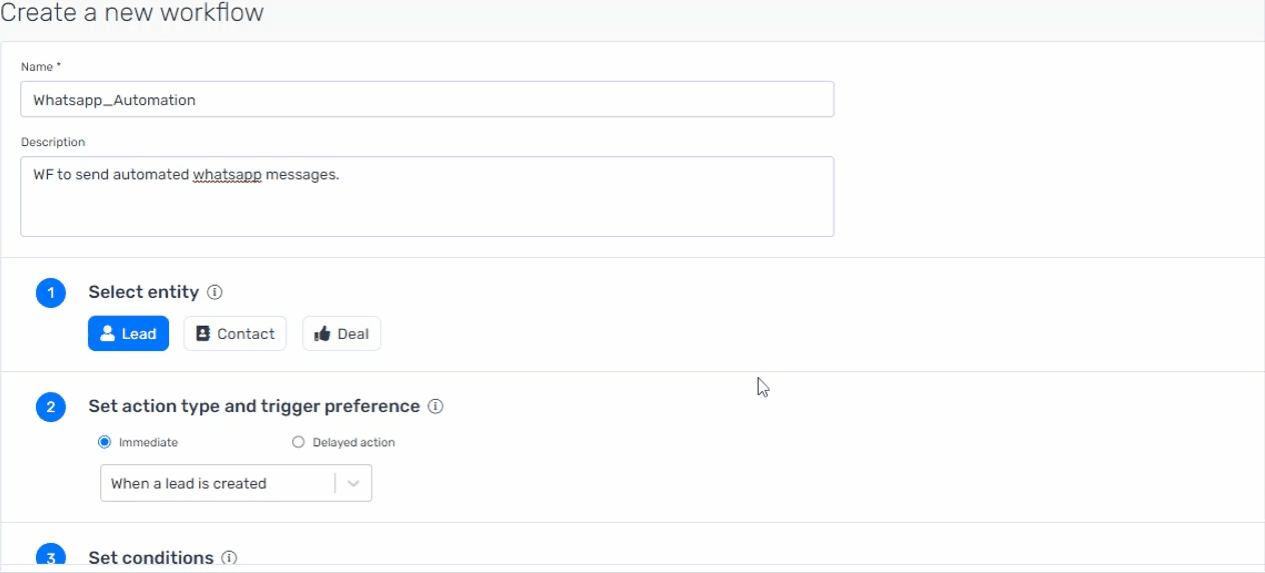Click the info icon beside Select entity
Screen dimensions: 1265x573
[x=214, y=293]
